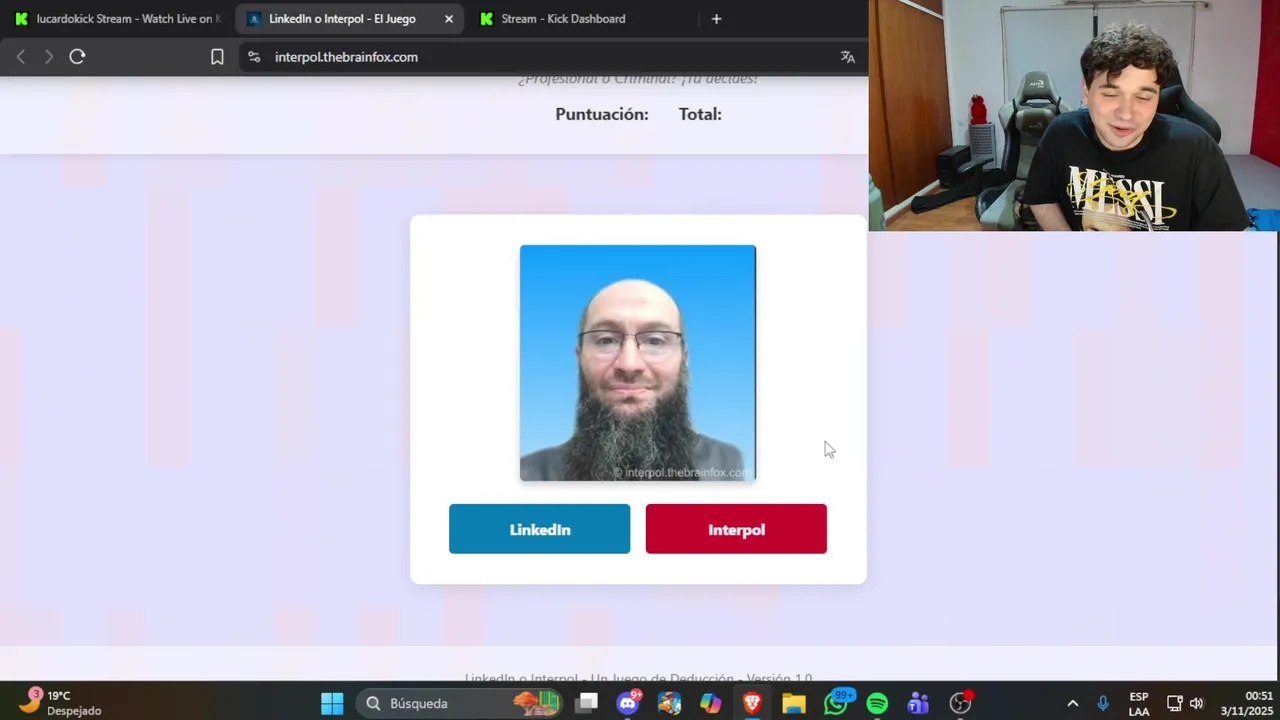The width and height of the screenshot is (1280, 720).
Task: Open the Windows Start menu
Action: pos(332,703)
